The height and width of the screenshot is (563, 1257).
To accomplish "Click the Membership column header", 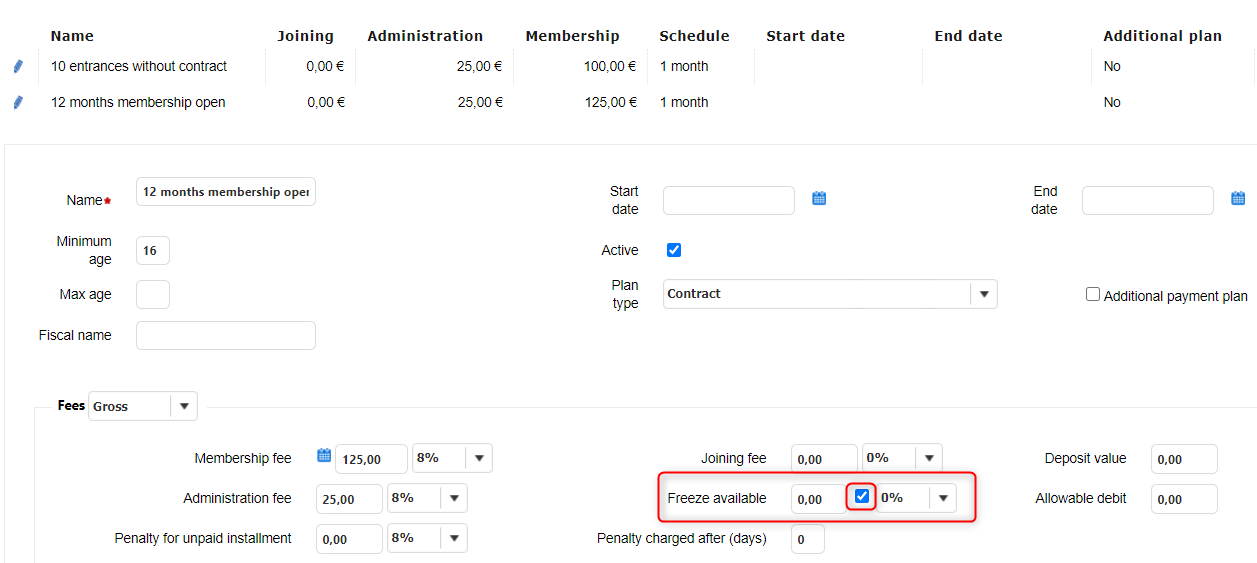I will click(572, 36).
